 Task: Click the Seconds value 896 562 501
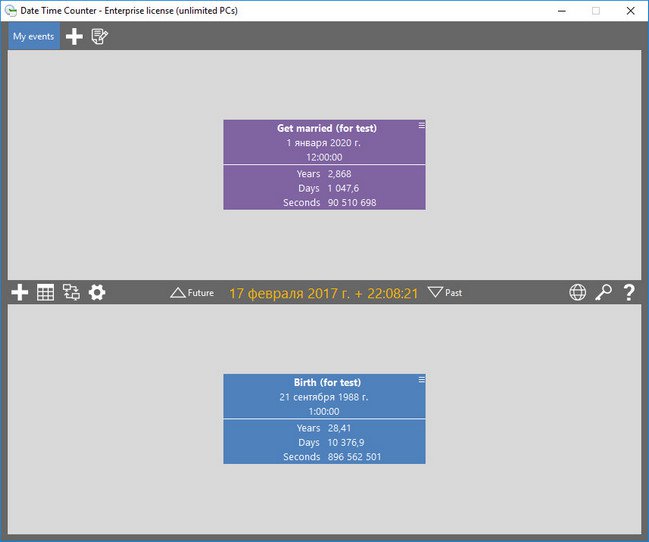point(354,457)
